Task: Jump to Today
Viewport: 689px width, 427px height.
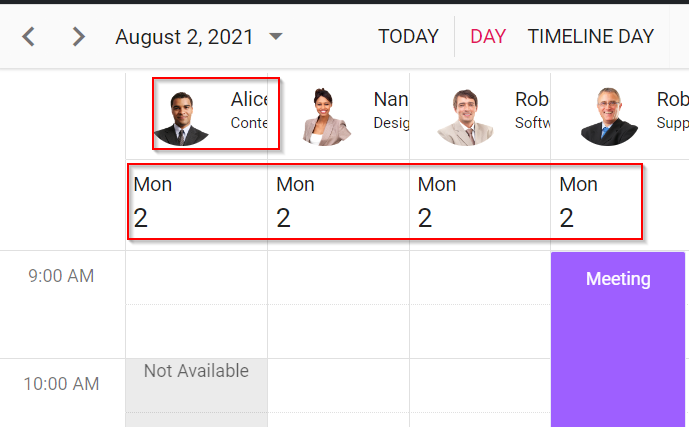Action: [408, 37]
